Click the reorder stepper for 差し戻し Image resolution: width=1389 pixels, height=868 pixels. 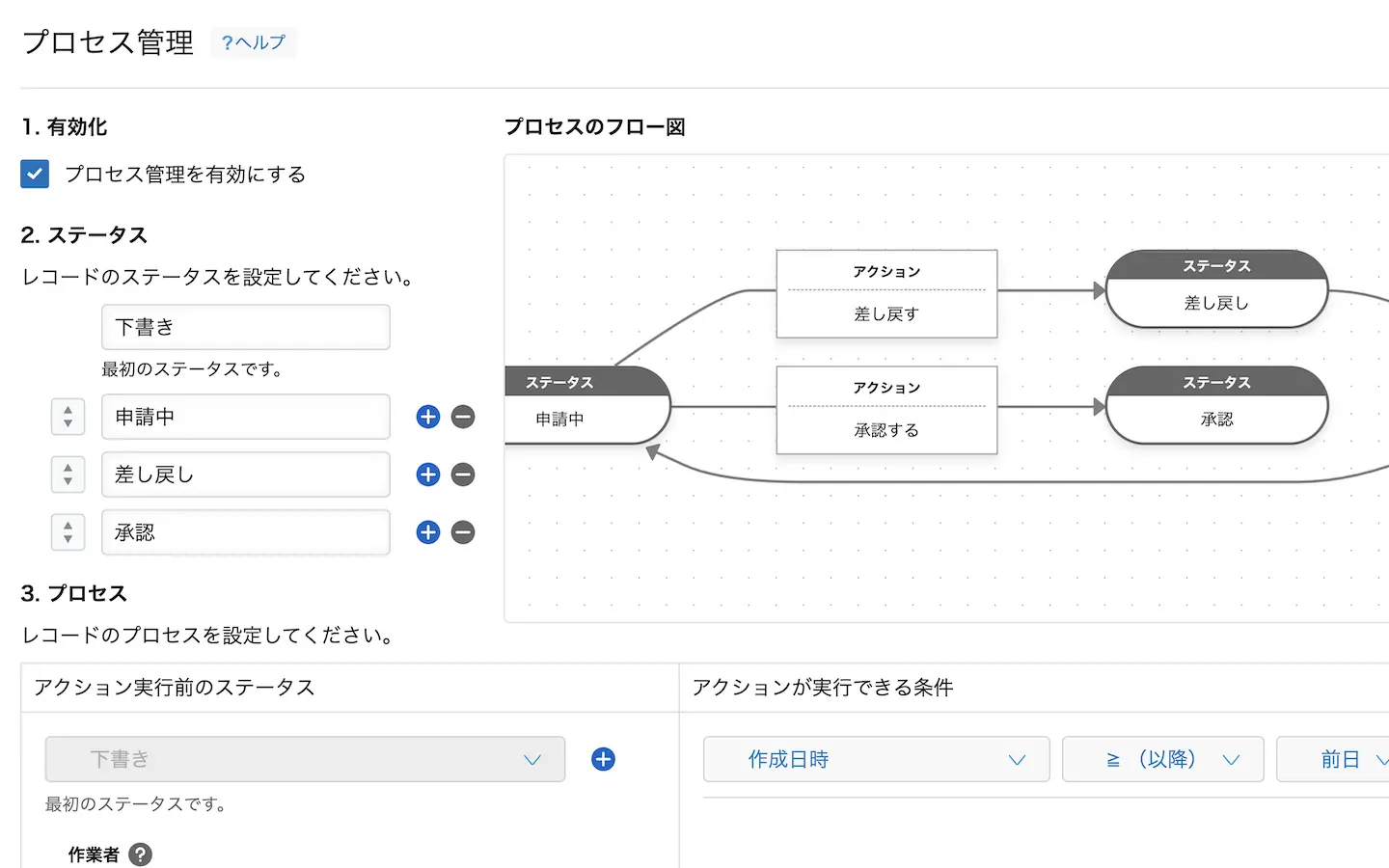point(68,475)
